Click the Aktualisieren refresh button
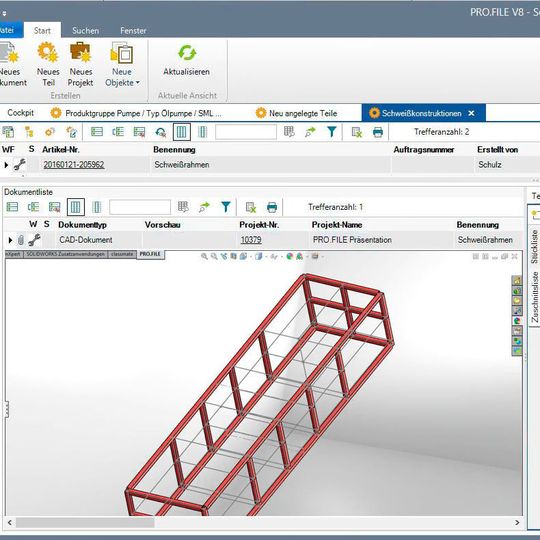This screenshot has width=540, height=540. (186, 59)
